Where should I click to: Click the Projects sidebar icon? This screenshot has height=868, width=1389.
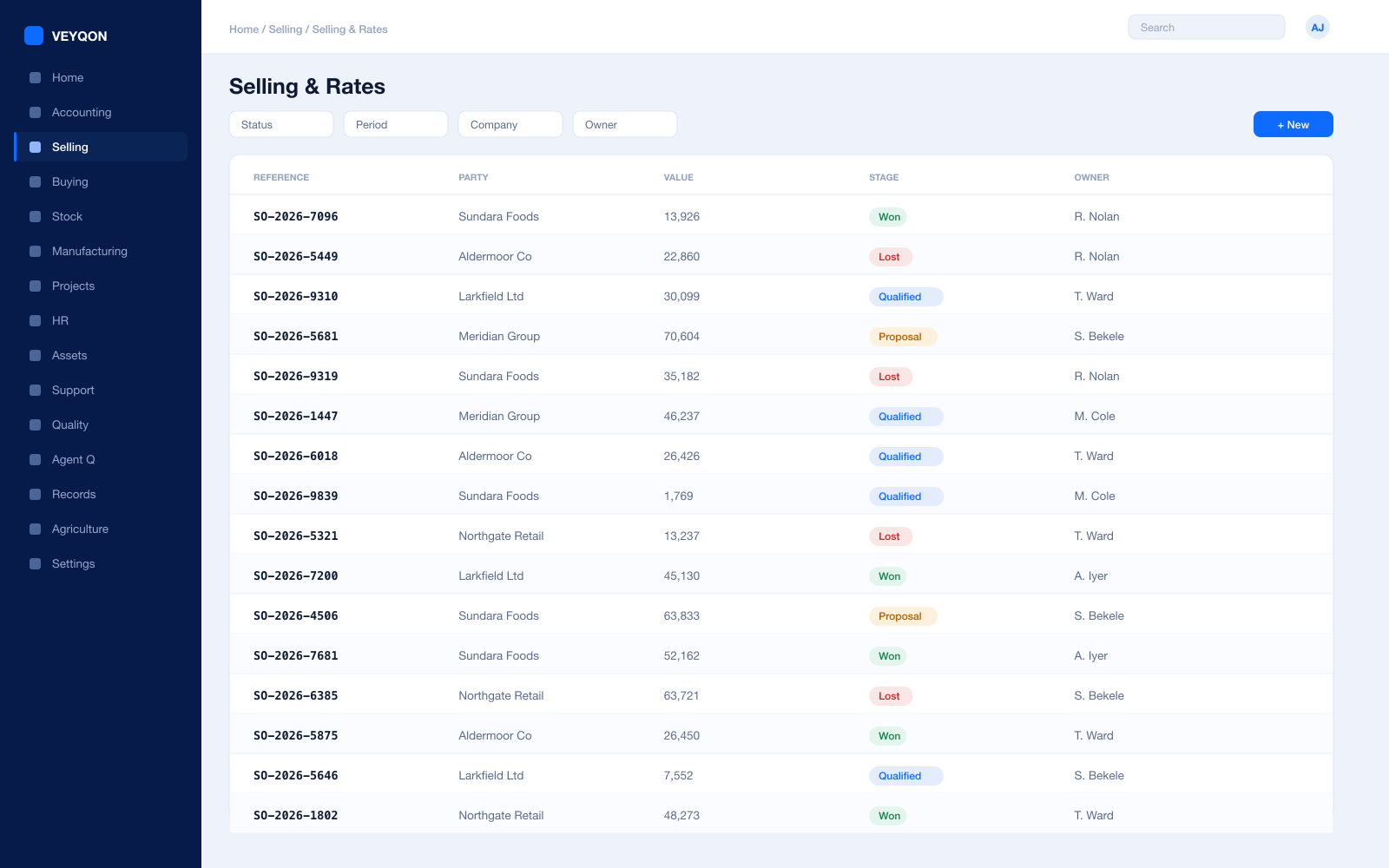(35, 286)
